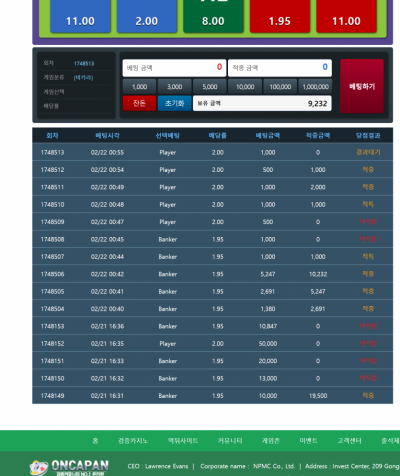Click the 베팅금액 column header
The height and width of the screenshot is (476, 400).
268,136
